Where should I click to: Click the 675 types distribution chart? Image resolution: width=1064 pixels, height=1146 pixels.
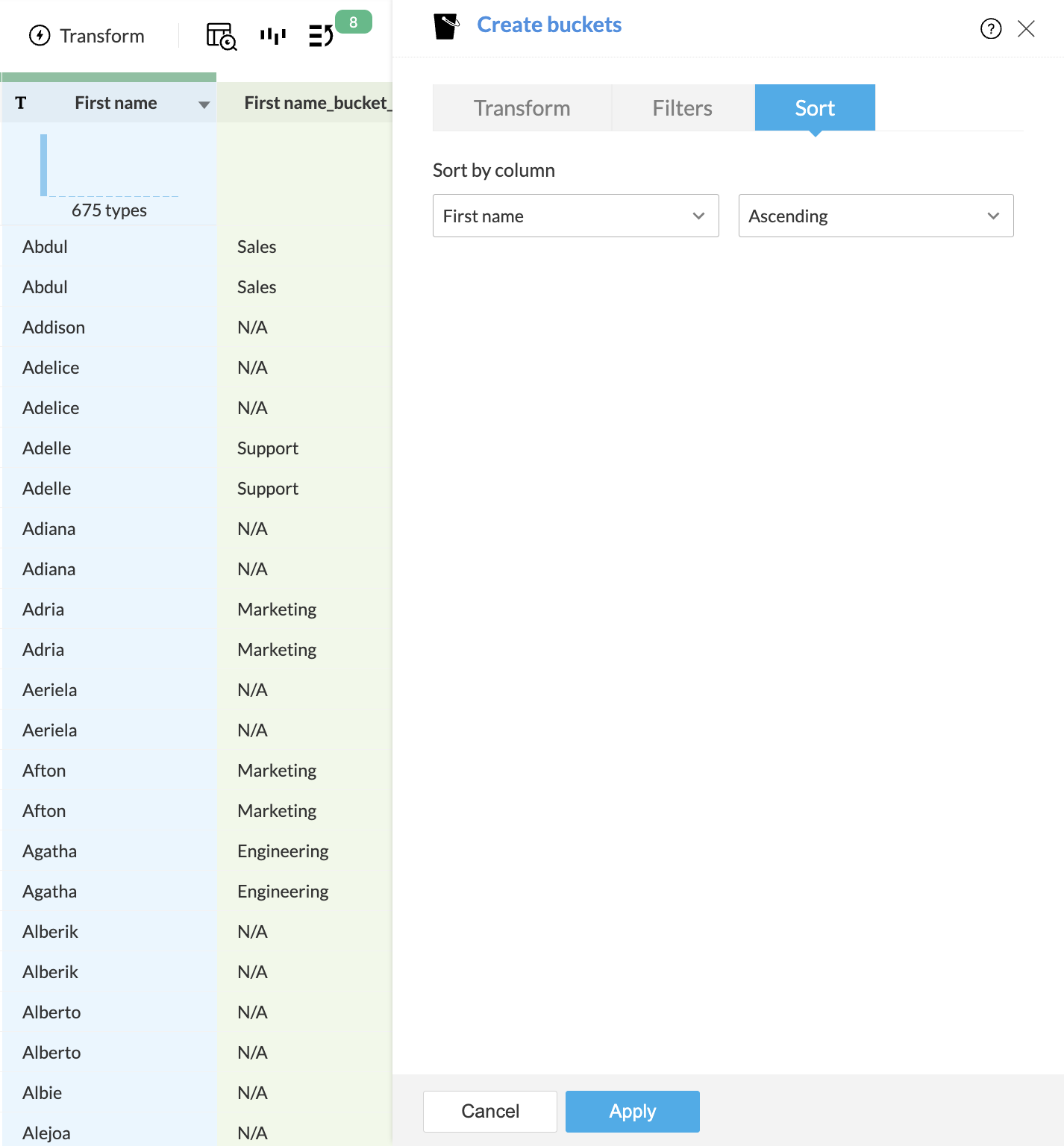(109, 166)
